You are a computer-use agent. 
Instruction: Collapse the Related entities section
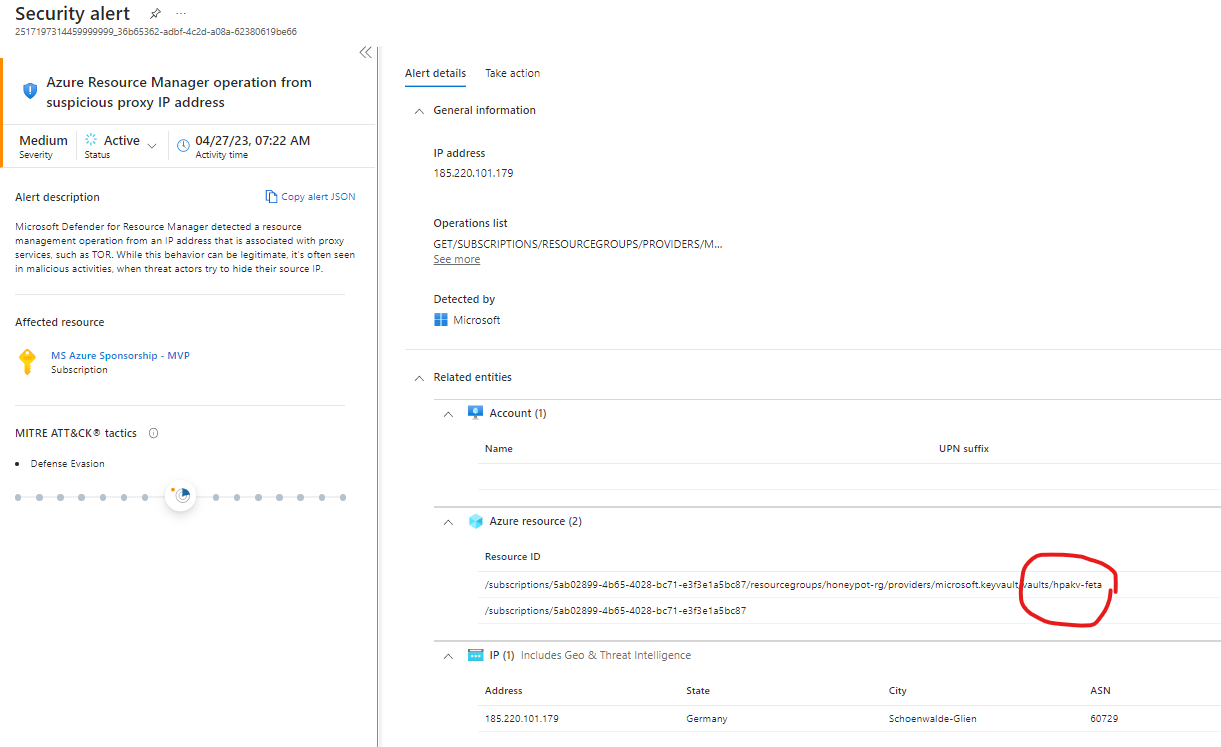click(x=419, y=378)
